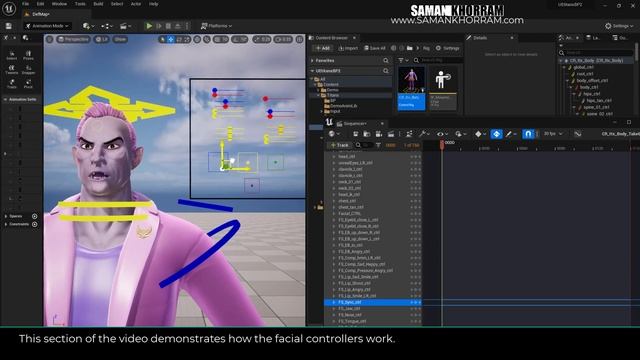Open the cinematics clapperboard dropdown
640x360 pixels.
(x=125, y=26)
